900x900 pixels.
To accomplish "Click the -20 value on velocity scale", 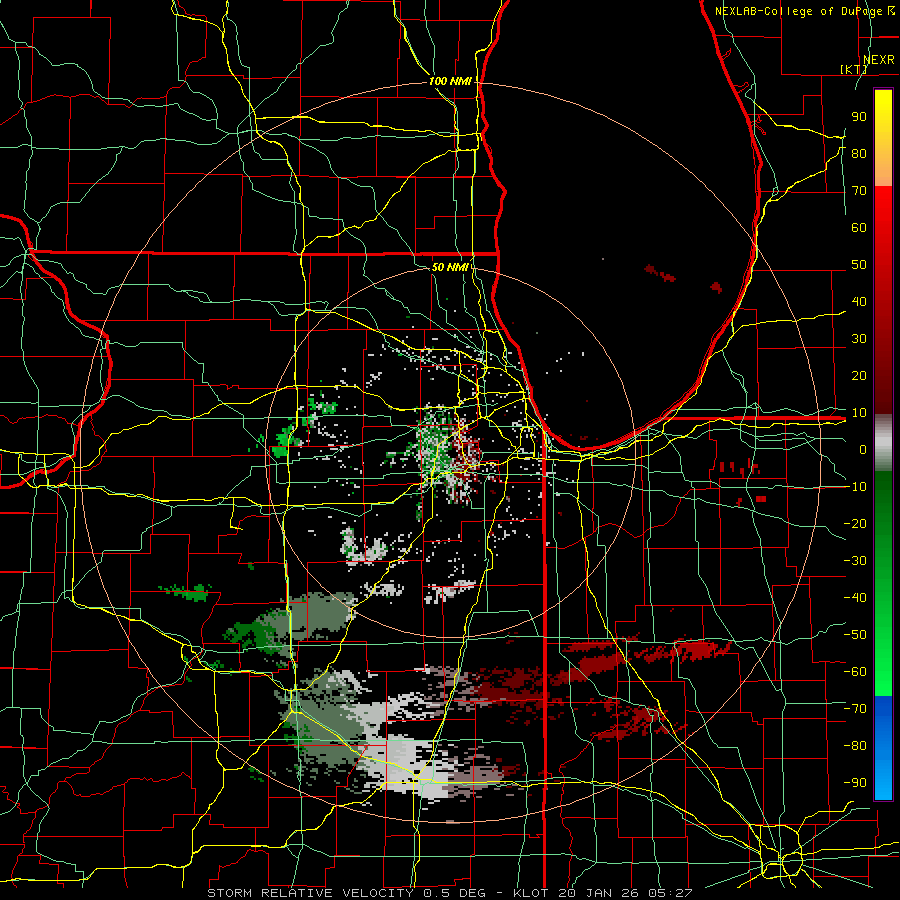I will [x=855, y=523].
